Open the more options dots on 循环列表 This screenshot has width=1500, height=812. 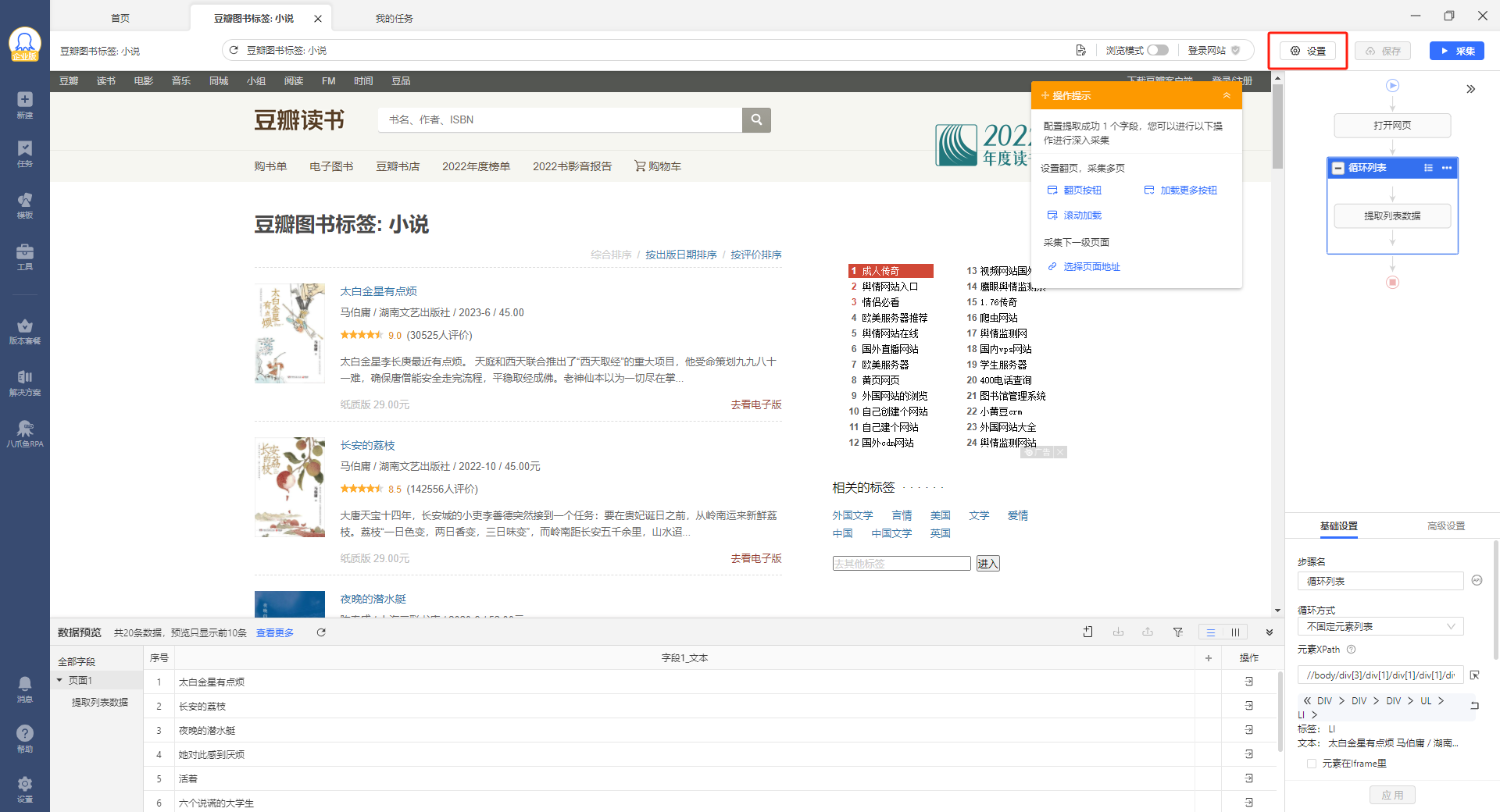point(1447,168)
